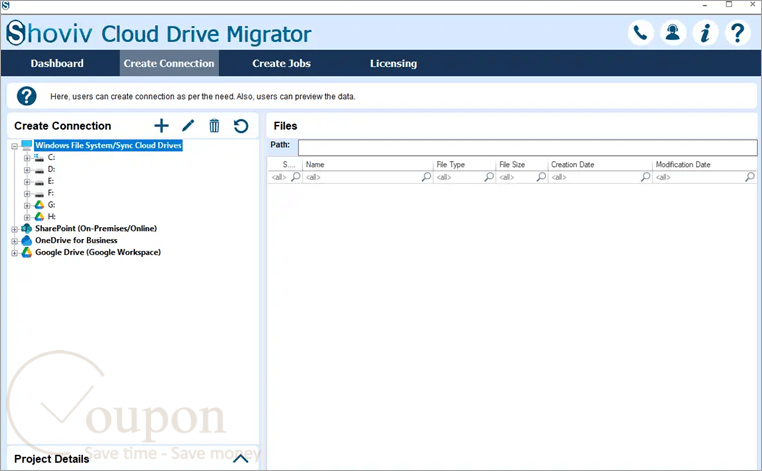Open help question mark in header
Screen dimensions: 762x471
pos(738,33)
